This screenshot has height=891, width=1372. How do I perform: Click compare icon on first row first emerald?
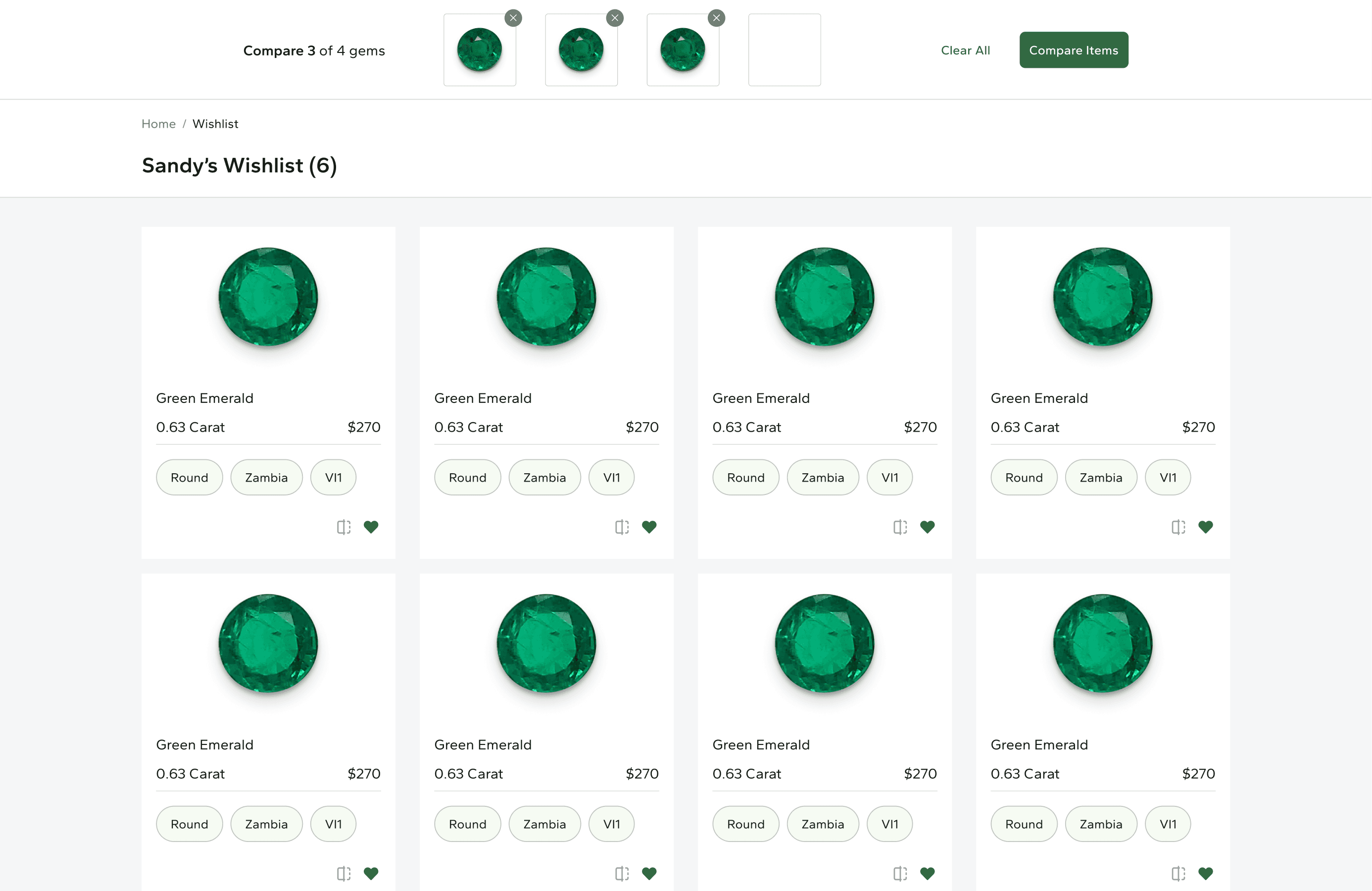(343, 527)
